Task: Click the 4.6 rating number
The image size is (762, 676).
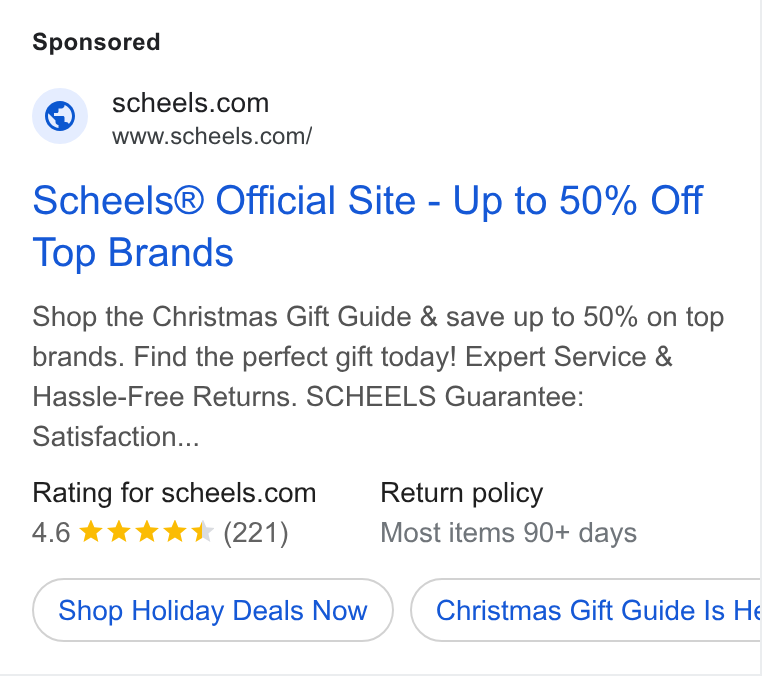Action: (x=51, y=533)
